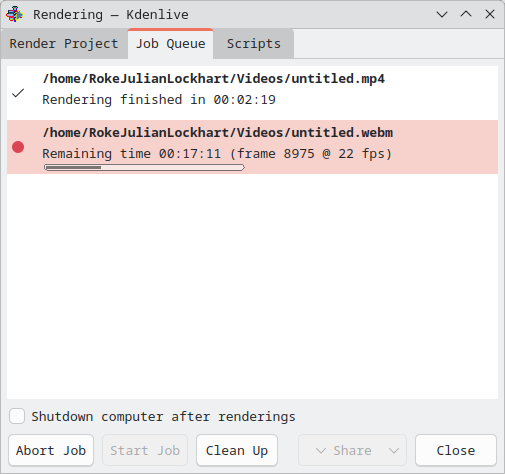Click the webm render progress bar
Viewport: 505px width, 474px height.
144,167
